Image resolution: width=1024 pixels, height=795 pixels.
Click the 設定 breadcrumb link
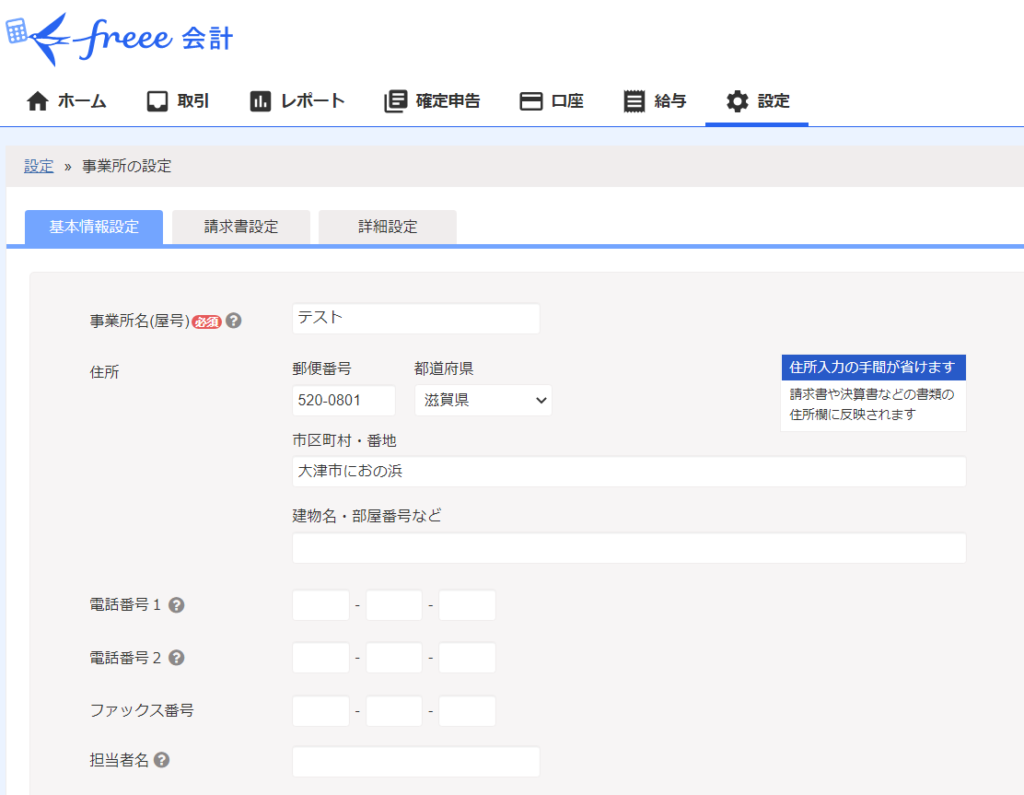38,166
